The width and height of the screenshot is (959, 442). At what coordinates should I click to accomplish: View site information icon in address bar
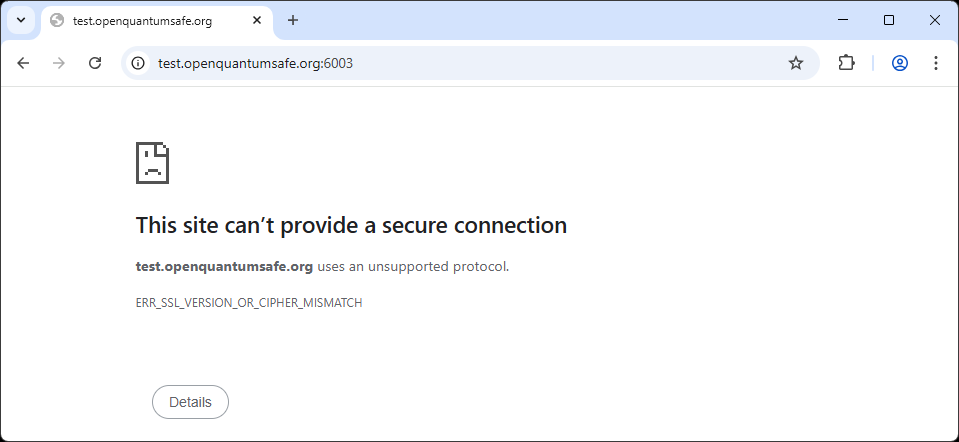point(139,63)
